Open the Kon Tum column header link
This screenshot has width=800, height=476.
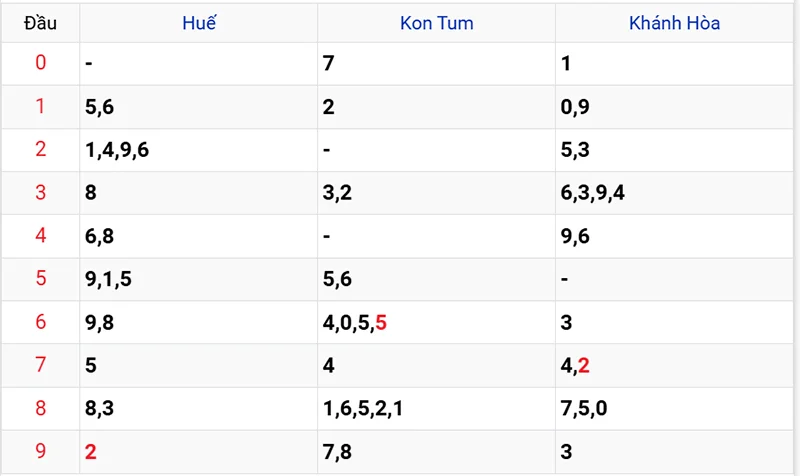click(x=436, y=24)
